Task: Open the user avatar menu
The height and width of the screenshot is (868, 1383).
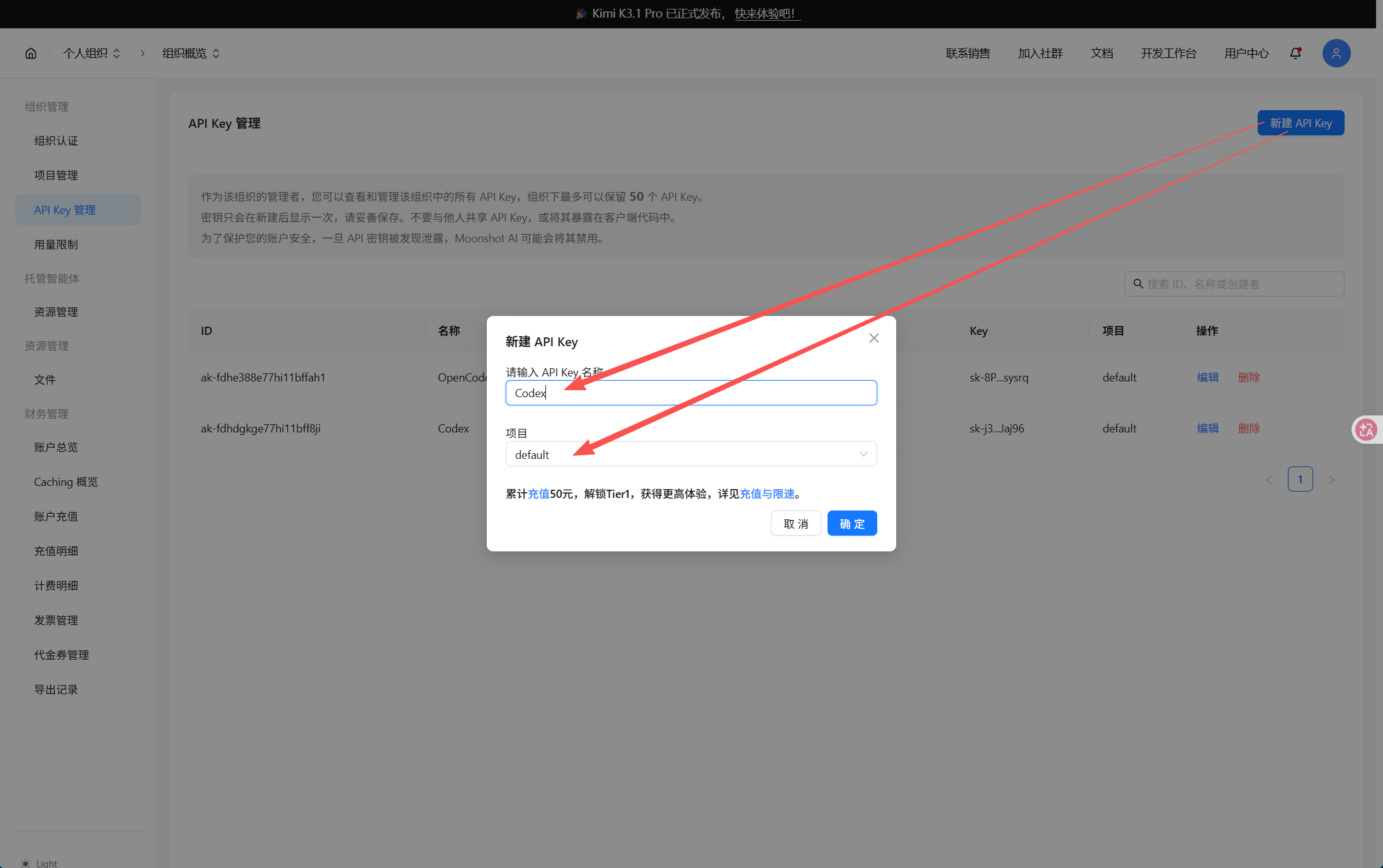Action: [1336, 54]
